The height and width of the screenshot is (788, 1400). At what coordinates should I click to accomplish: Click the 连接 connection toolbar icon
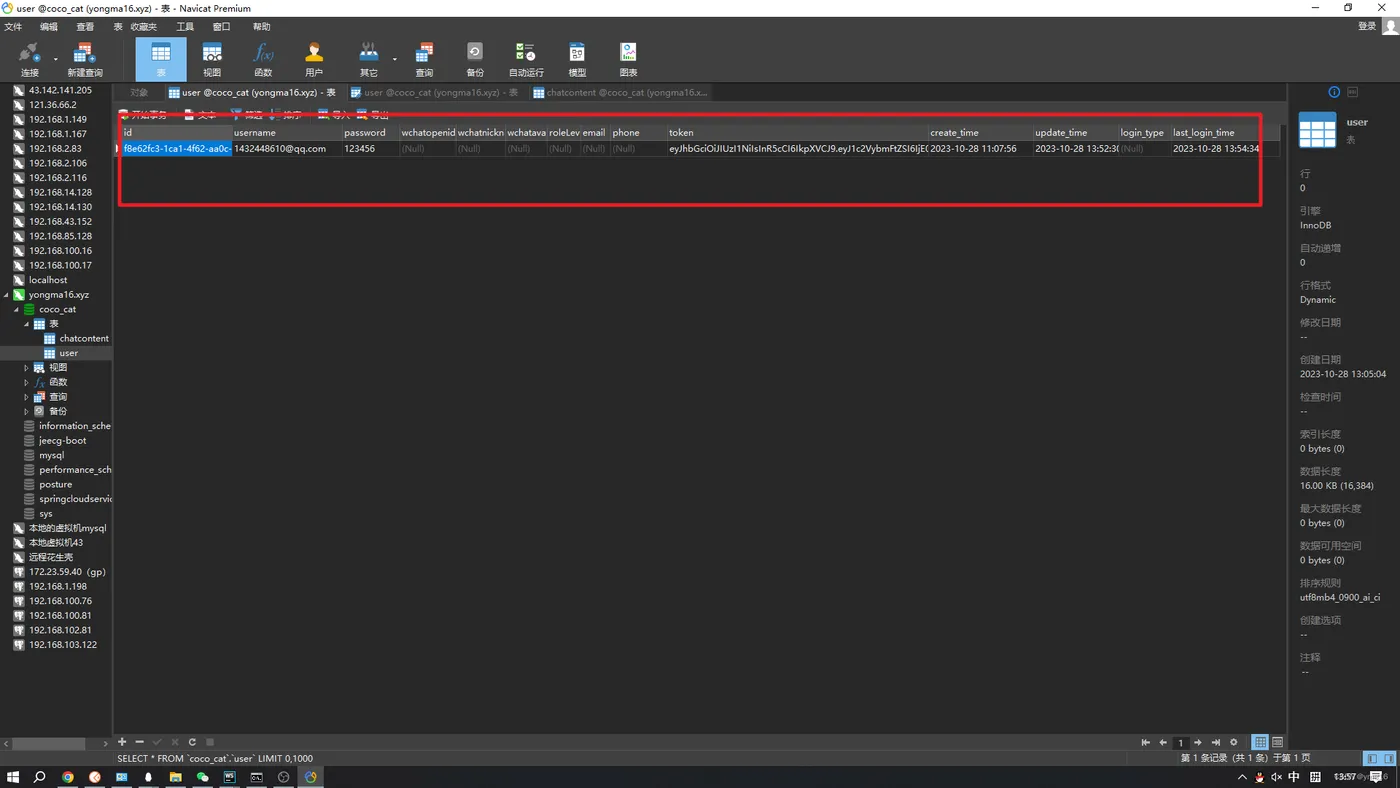[x=30, y=59]
